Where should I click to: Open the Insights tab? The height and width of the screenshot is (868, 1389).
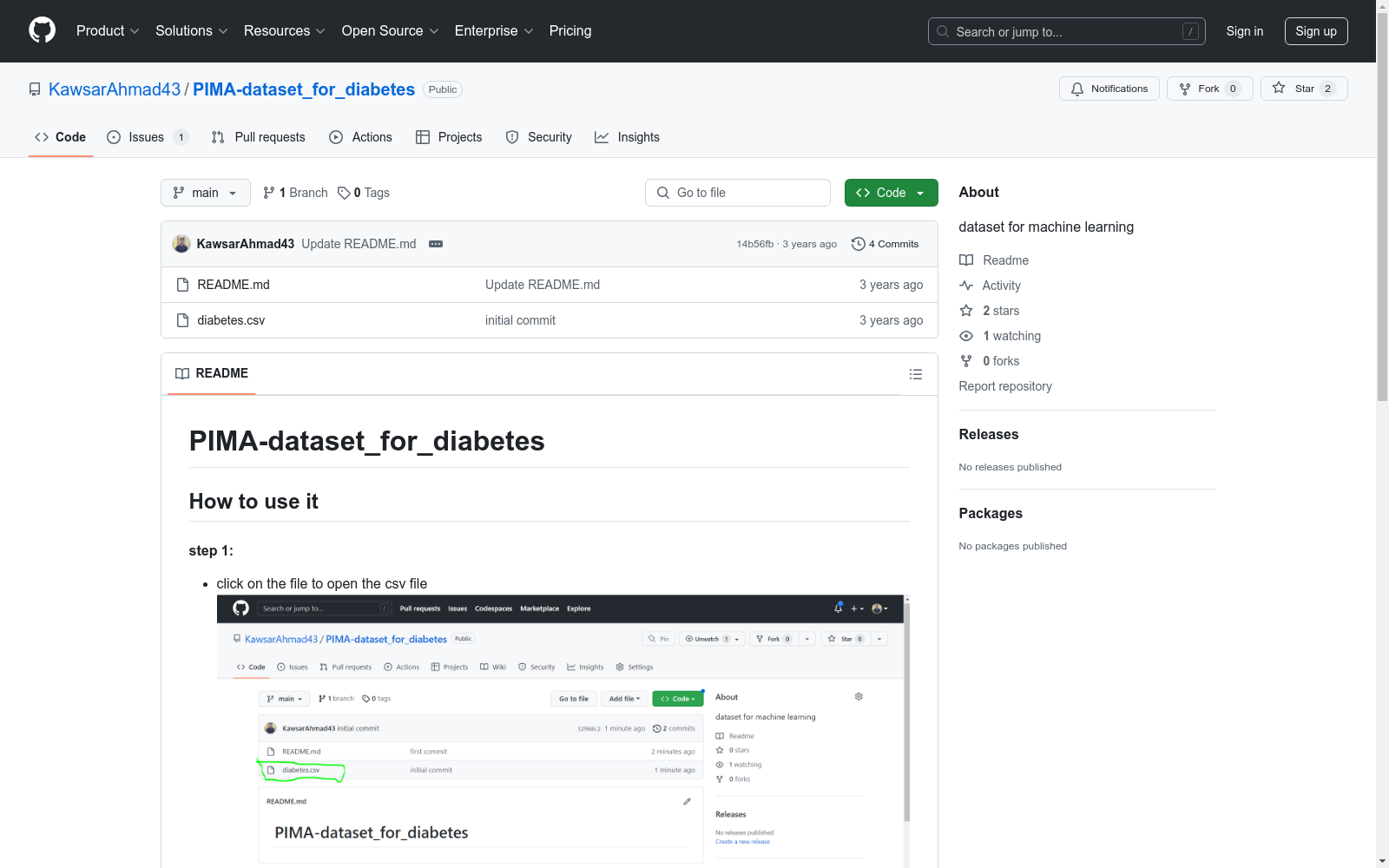click(x=627, y=137)
